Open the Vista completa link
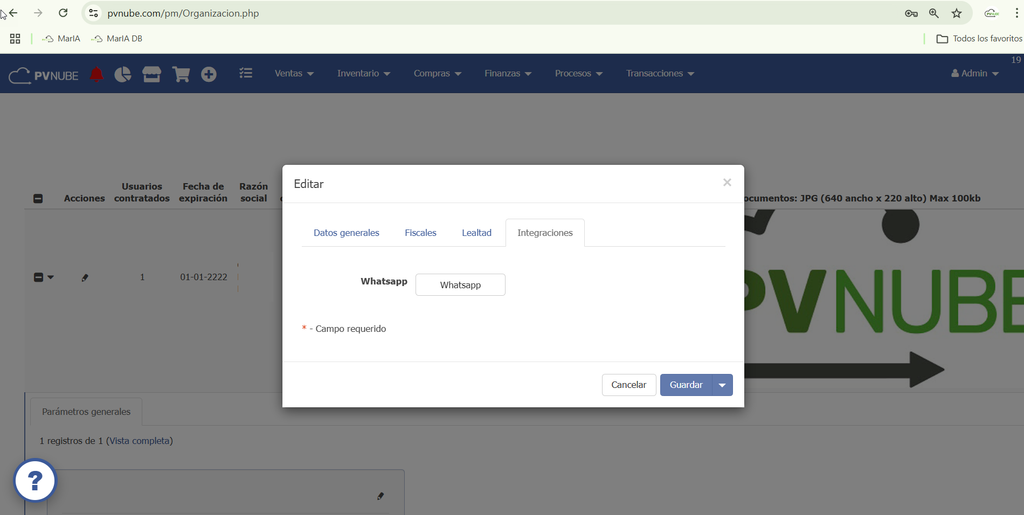 (139, 441)
